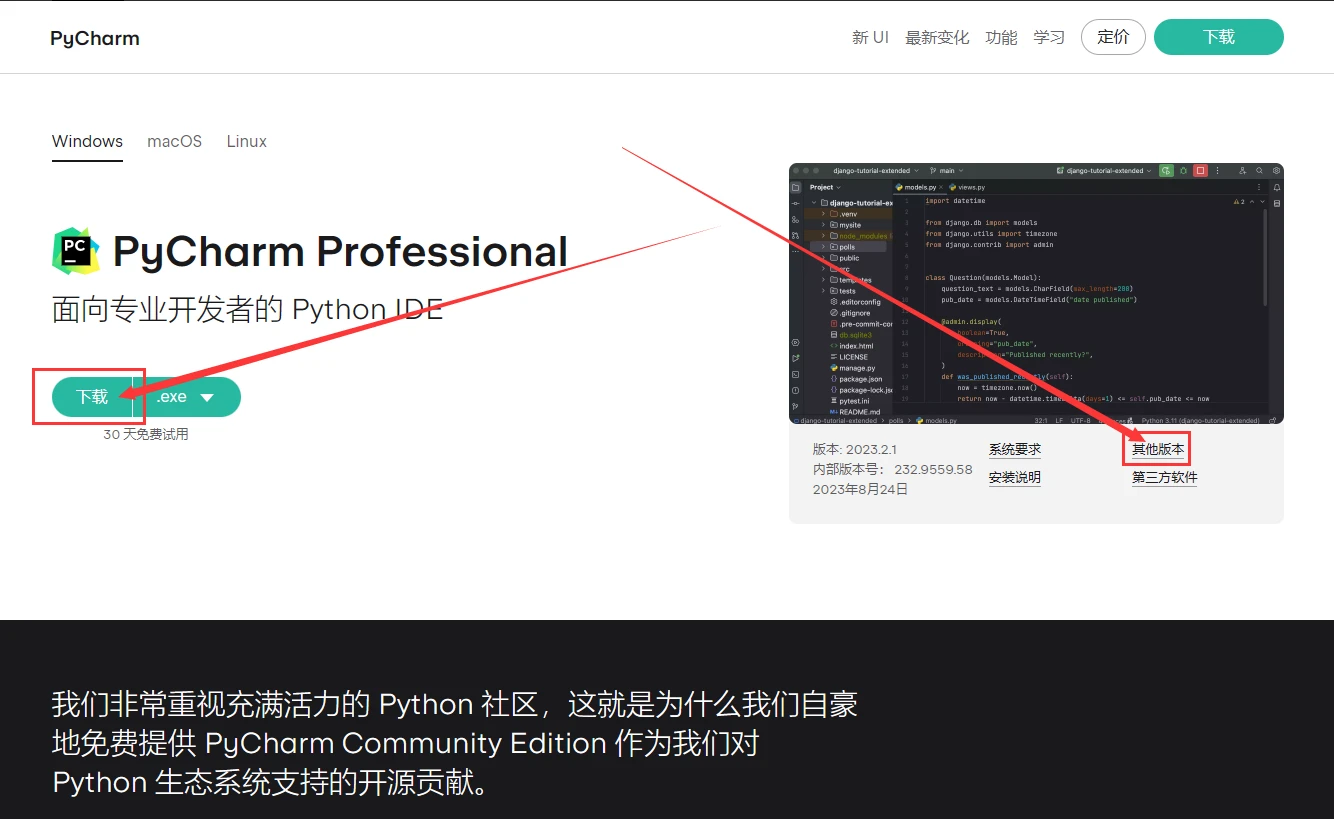The image size is (1334, 819).
Task: Click the 30 天免费试用 note
Action: pyautogui.click(x=146, y=434)
